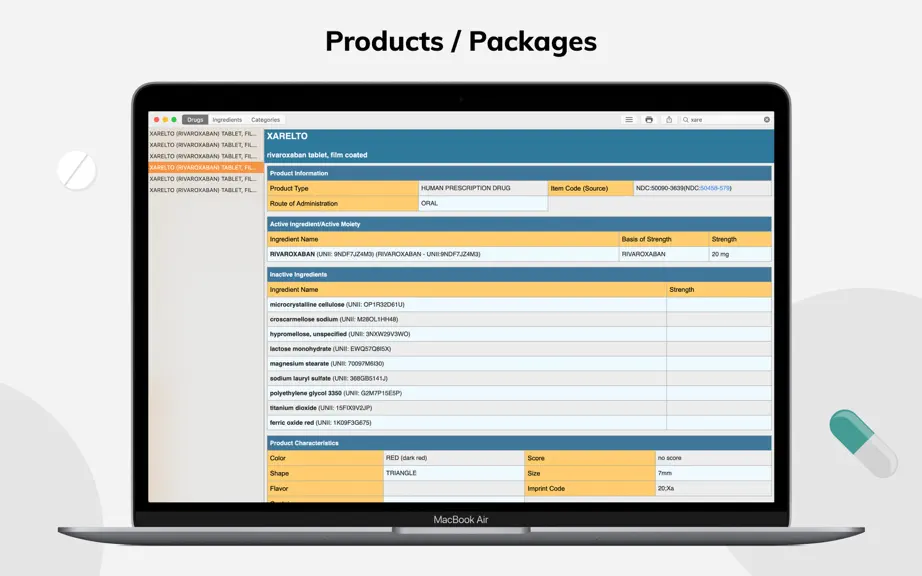Click the titanium dioxide row
This screenshot has height=576, width=922.
[x=519, y=408]
